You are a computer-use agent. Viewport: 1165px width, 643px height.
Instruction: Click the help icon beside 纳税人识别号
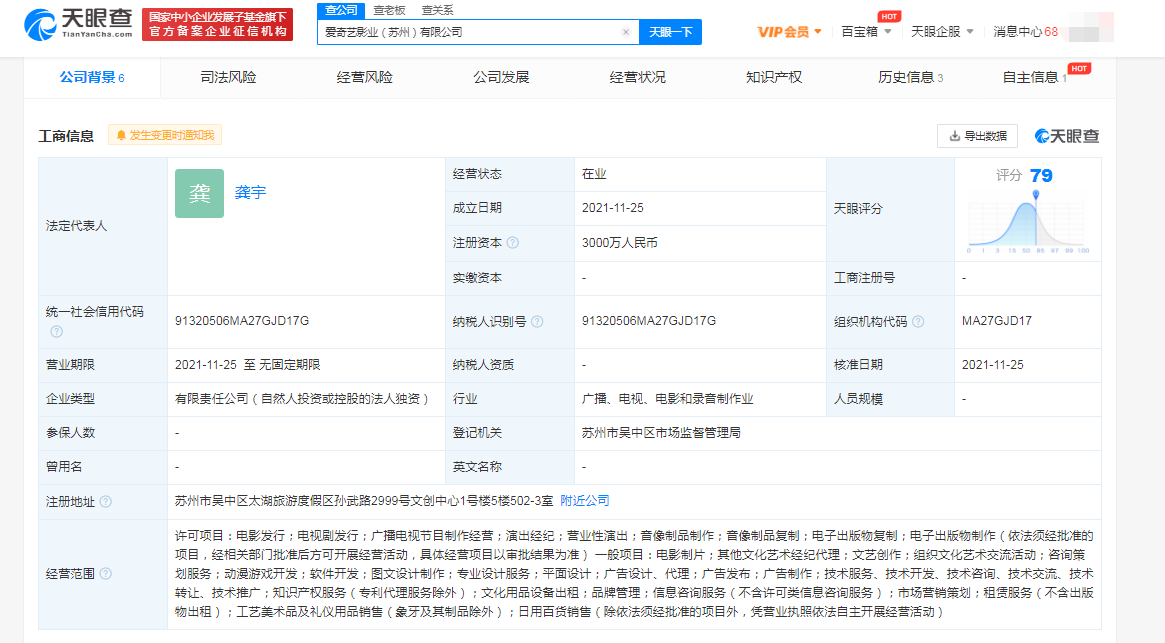click(x=537, y=322)
